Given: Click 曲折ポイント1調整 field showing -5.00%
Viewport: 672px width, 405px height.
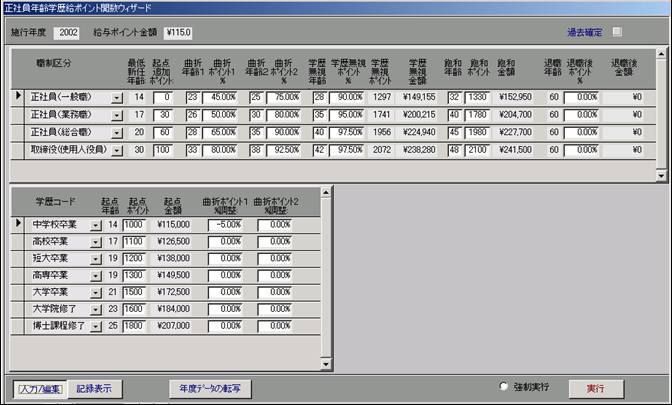Looking at the screenshot, I should coord(225,225).
